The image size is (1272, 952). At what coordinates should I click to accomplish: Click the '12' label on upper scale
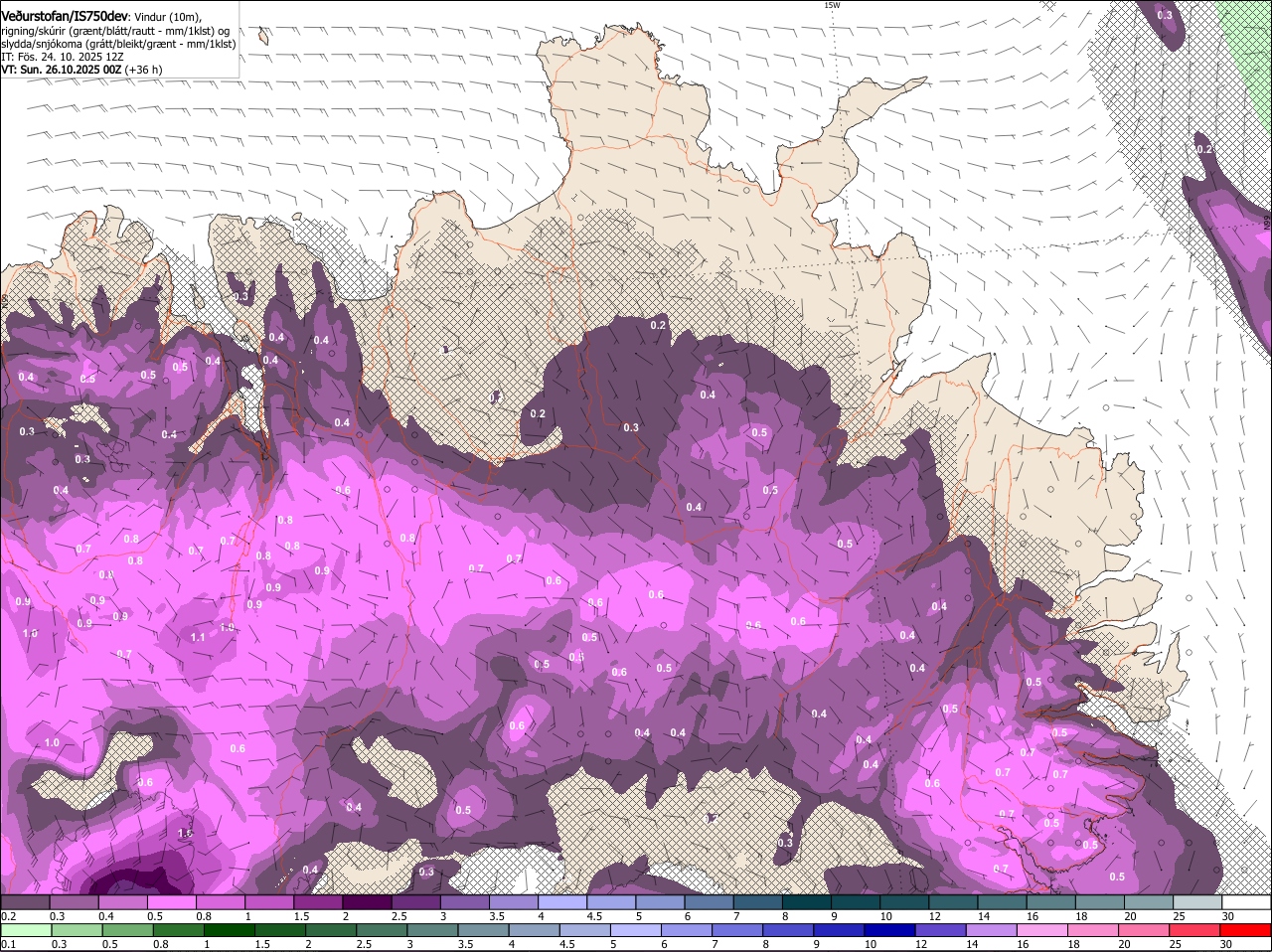pyautogui.click(x=934, y=916)
